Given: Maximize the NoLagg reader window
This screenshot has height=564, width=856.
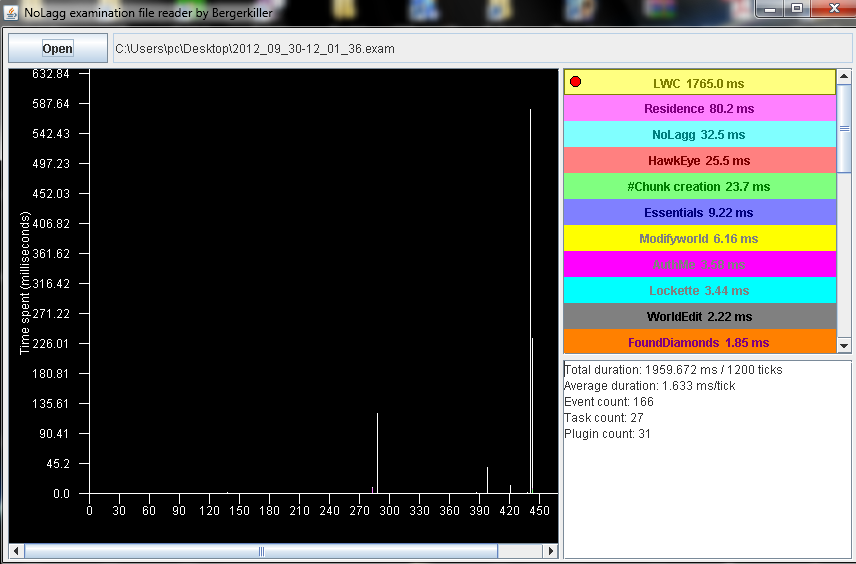Looking at the screenshot, I should pos(797,8).
